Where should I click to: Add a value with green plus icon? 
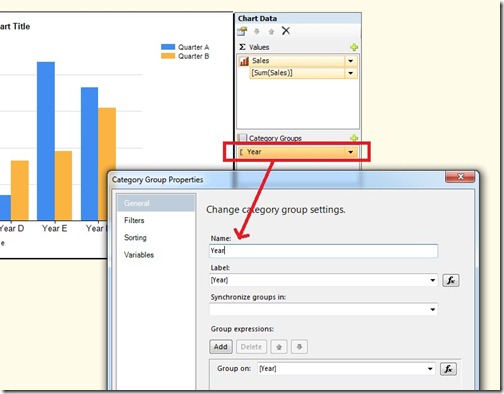[x=354, y=47]
